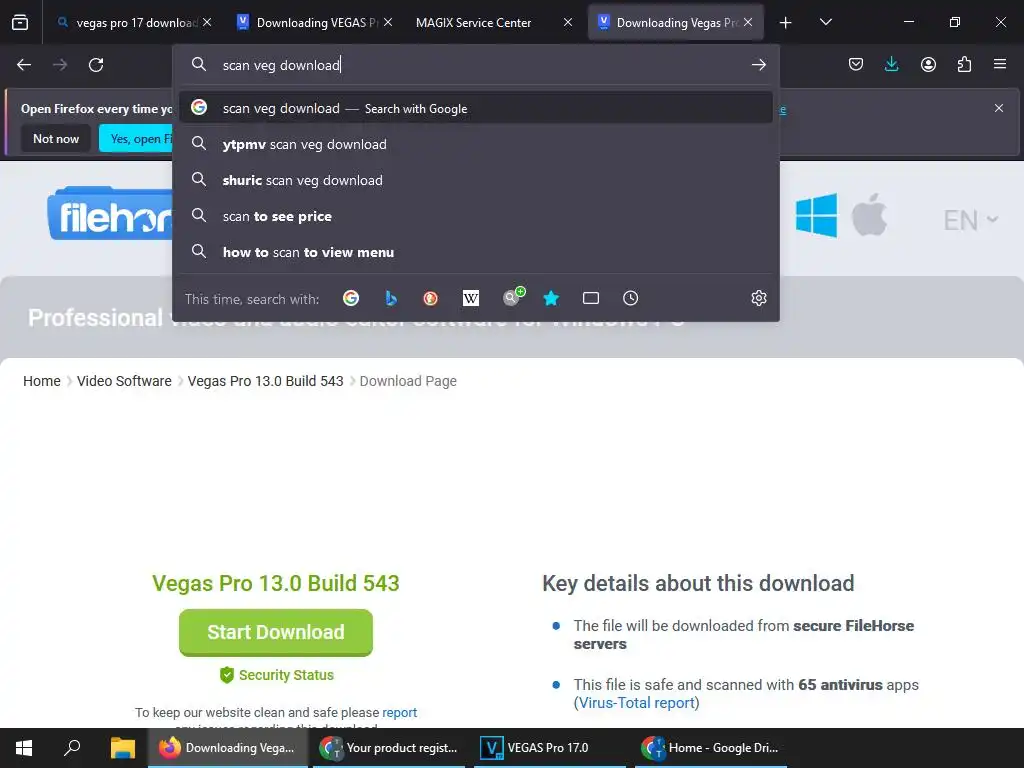The width and height of the screenshot is (1024, 768).
Task: Click the add search engine icon
Action: tap(514, 296)
